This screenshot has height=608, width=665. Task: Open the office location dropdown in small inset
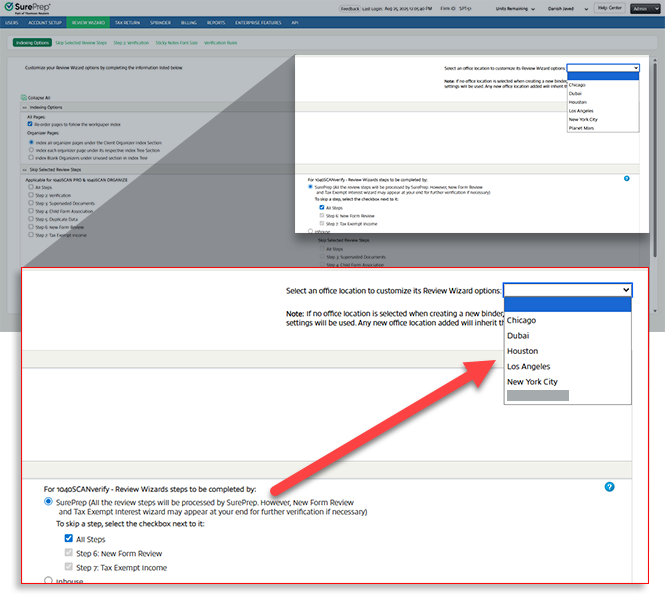pyautogui.click(x=603, y=68)
